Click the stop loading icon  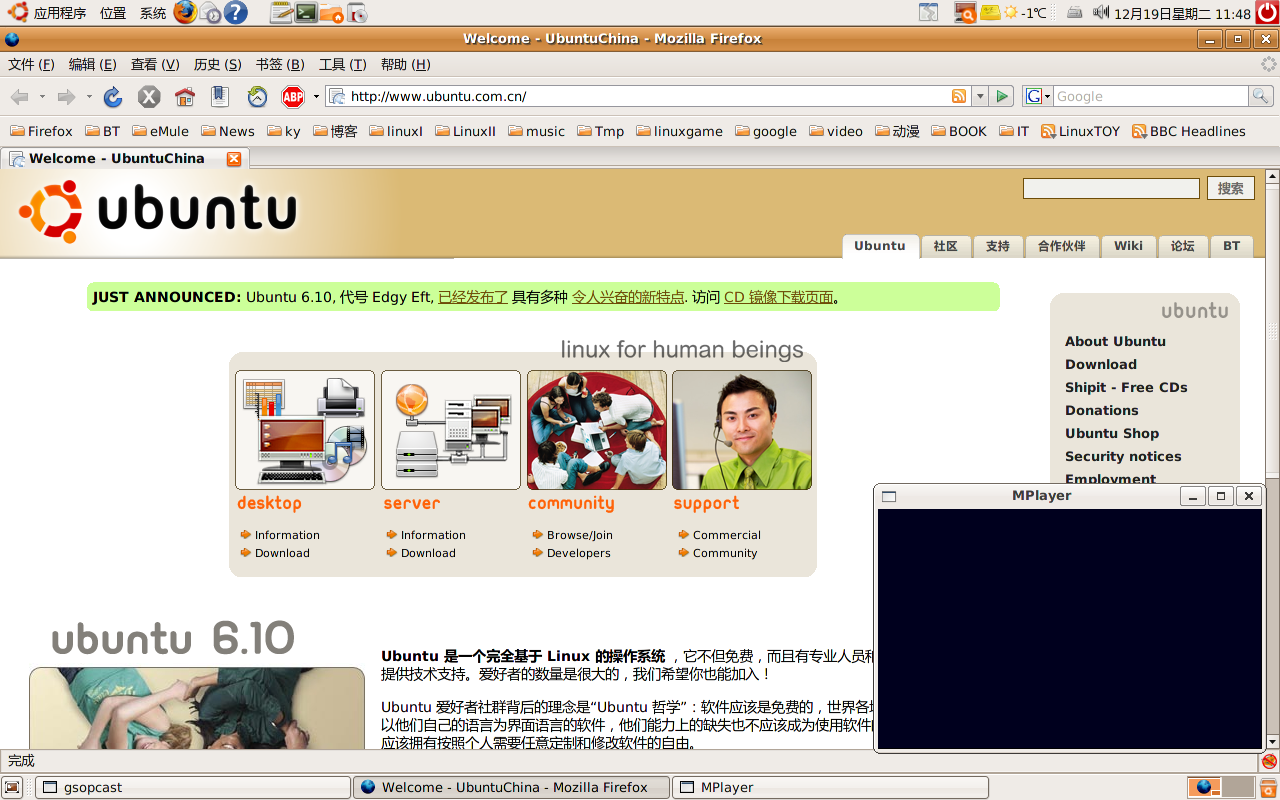click(149, 96)
